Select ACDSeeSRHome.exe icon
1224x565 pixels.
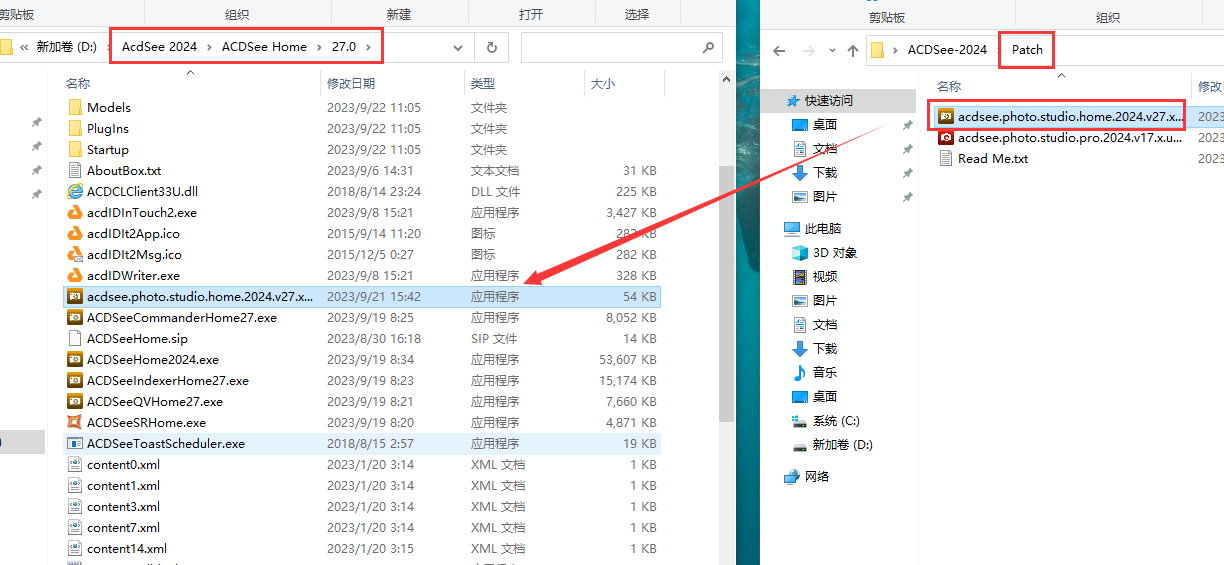(x=75, y=422)
